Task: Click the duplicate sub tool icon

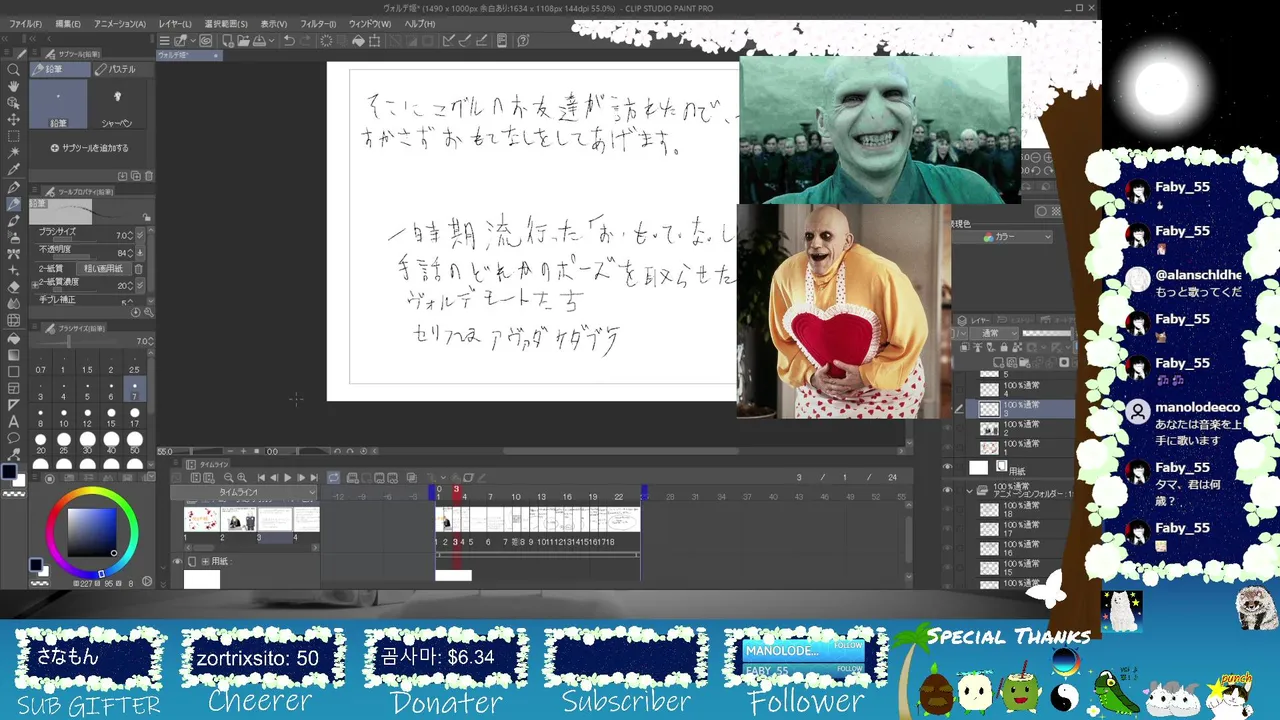Action: tap(136, 176)
